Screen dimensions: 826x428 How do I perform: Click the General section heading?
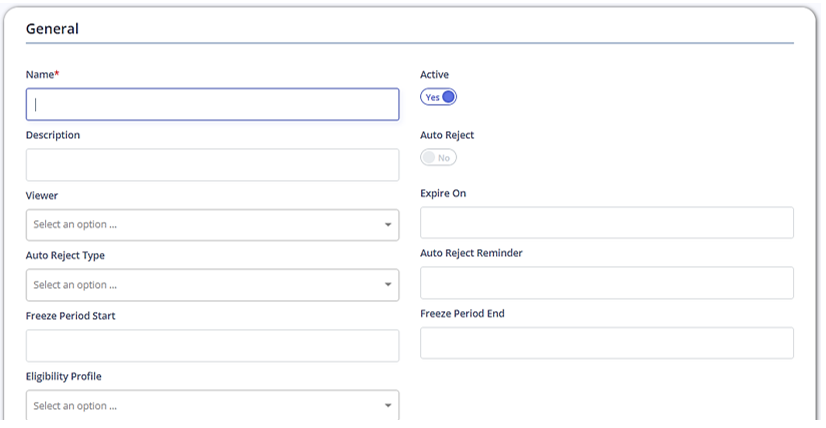[x=52, y=28]
